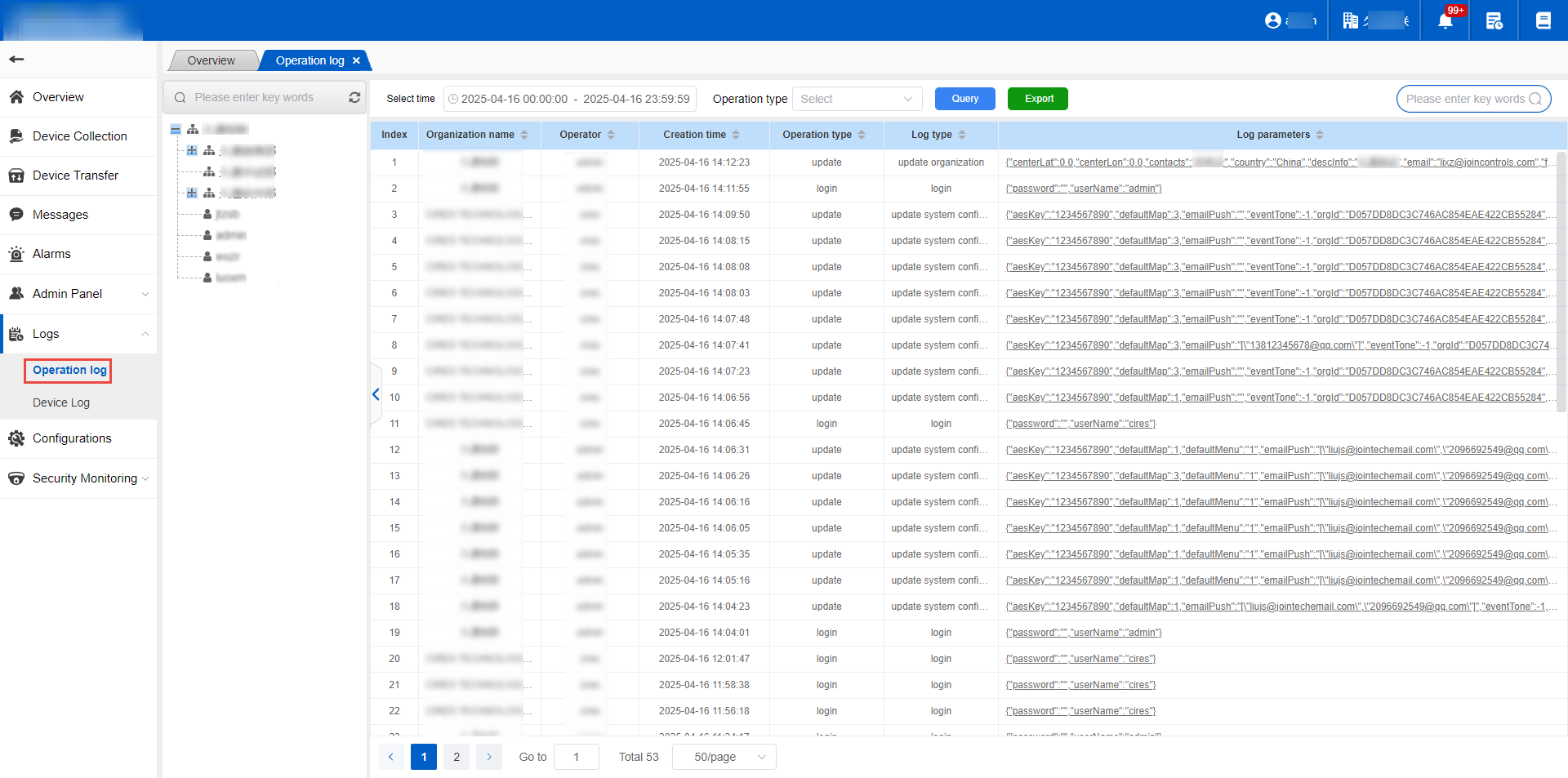This screenshot has height=778, width=1568.
Task: Click the refresh icon in tree search
Action: pyautogui.click(x=354, y=97)
